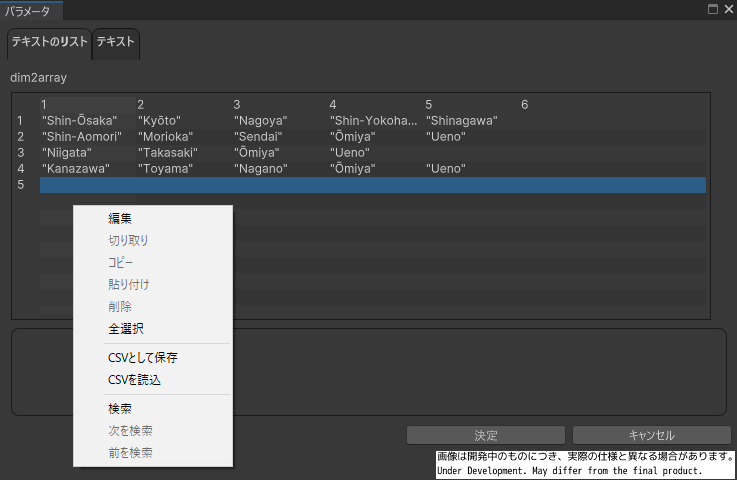Image resolution: width=737 pixels, height=480 pixels.
Task: Select cell "Morioka"
Action: (184, 137)
